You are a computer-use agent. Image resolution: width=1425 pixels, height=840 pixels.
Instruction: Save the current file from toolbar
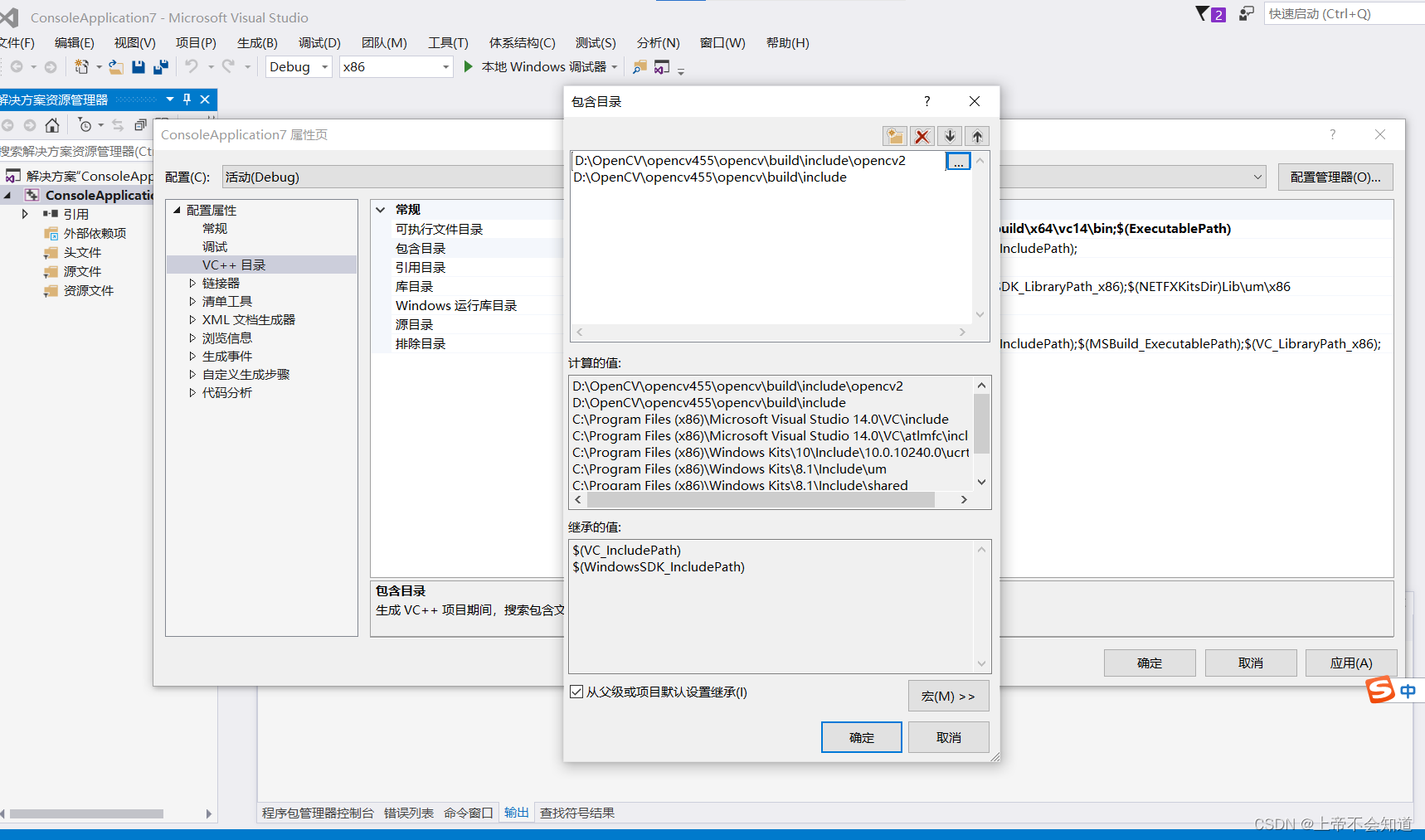point(139,66)
